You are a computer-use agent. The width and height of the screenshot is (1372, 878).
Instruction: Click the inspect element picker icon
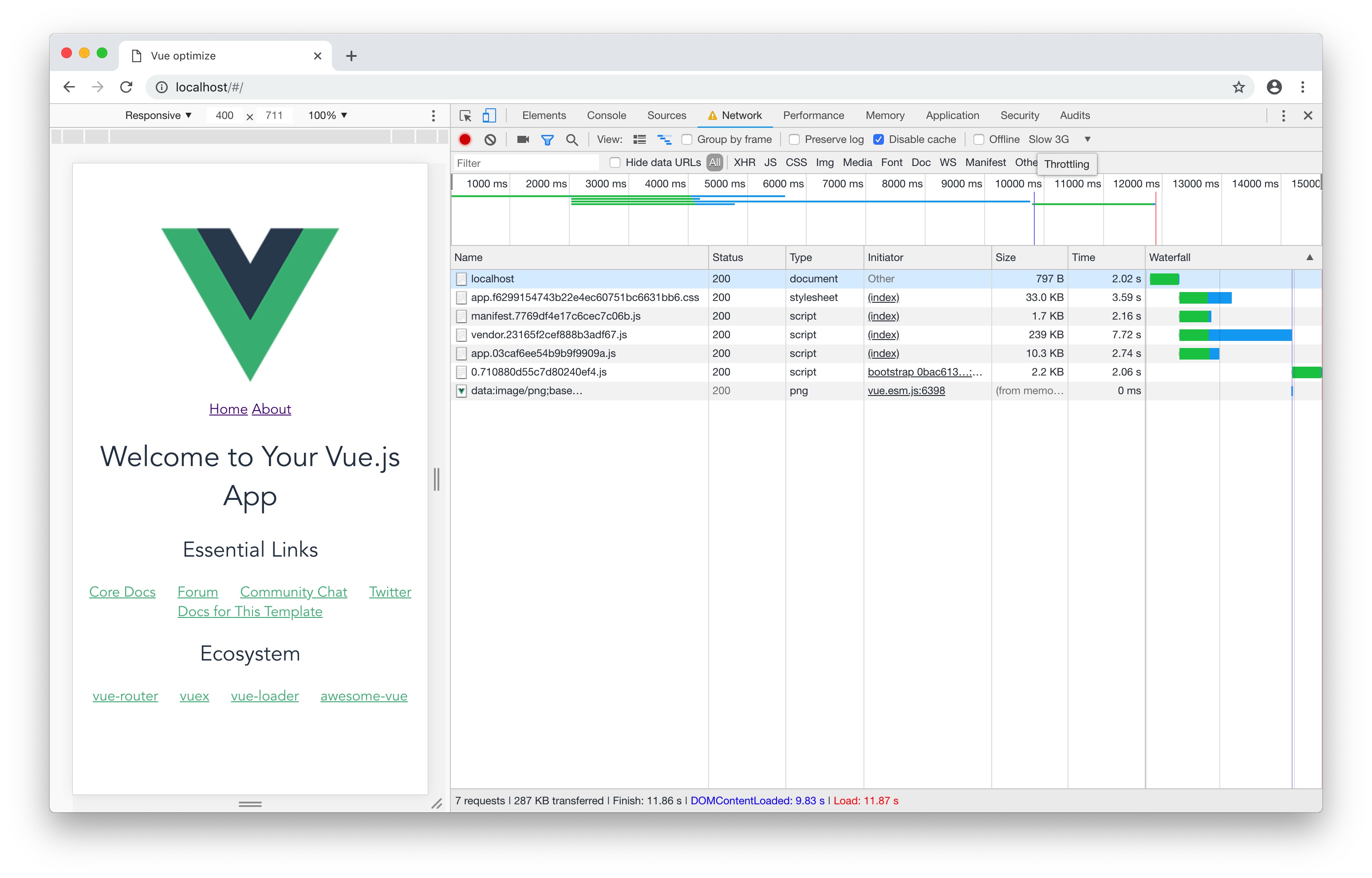pos(465,116)
